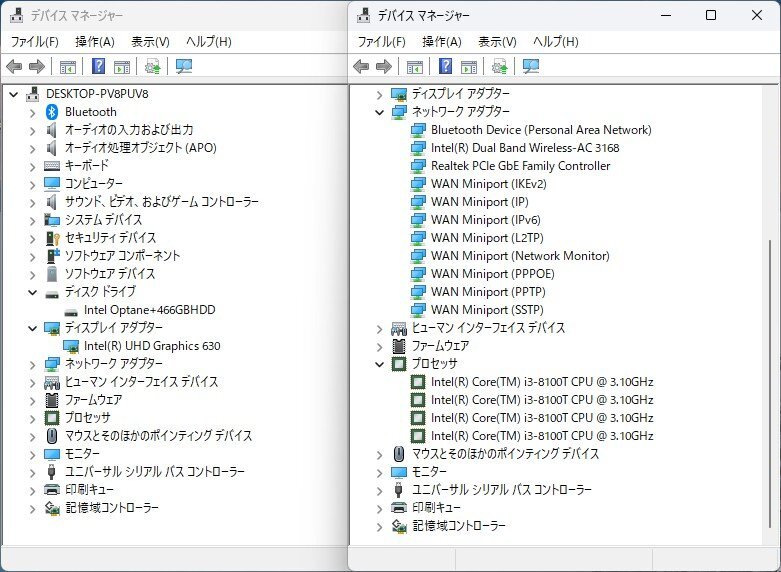Click Back arrow in right Device Manager toolbar
Screen dimensions: 781x572
tap(361, 66)
